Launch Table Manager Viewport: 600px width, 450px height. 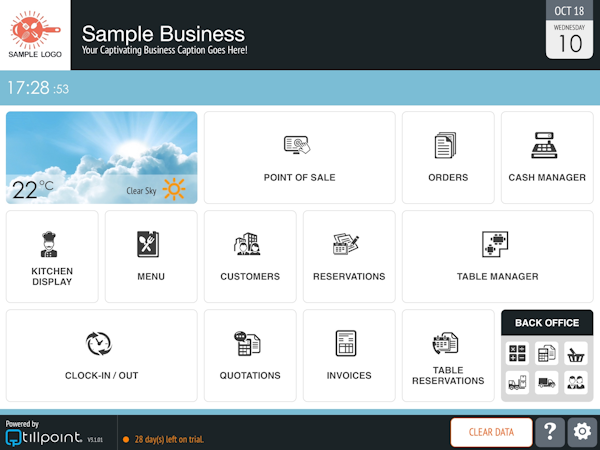click(497, 256)
